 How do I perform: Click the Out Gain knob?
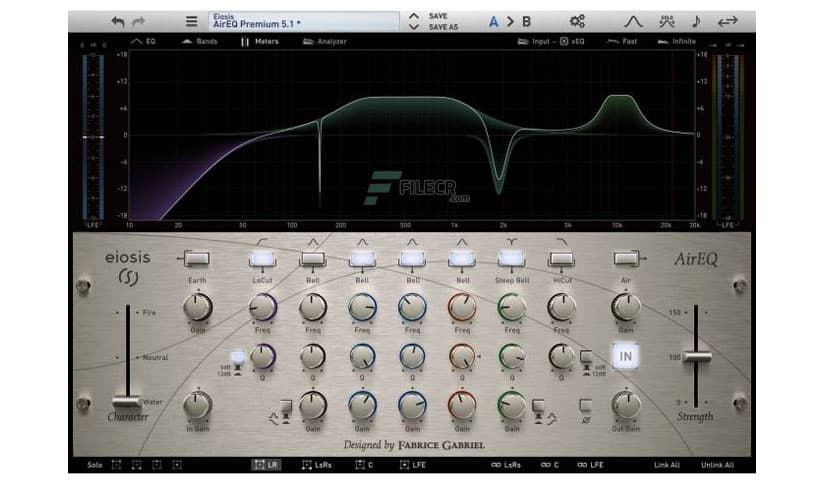tap(626, 406)
